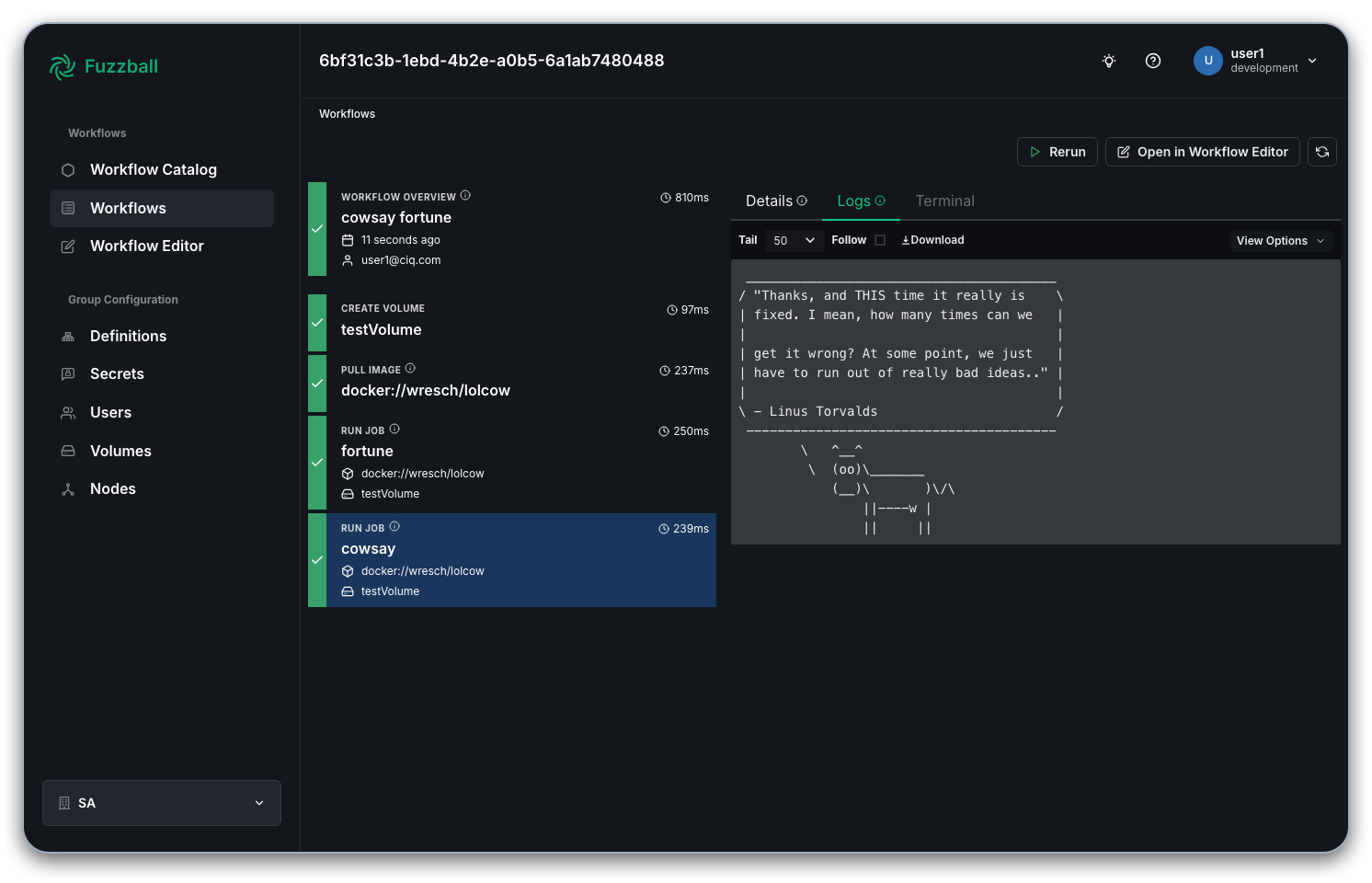Click info icon next to Workflow Overview
This screenshot has width=1372, height=883.
click(x=465, y=195)
